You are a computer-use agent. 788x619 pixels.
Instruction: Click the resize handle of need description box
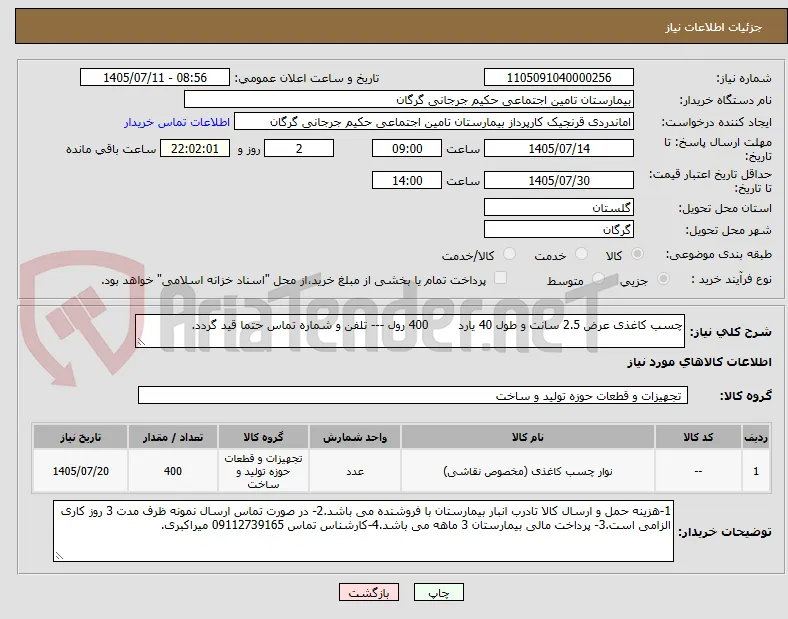coord(141,342)
